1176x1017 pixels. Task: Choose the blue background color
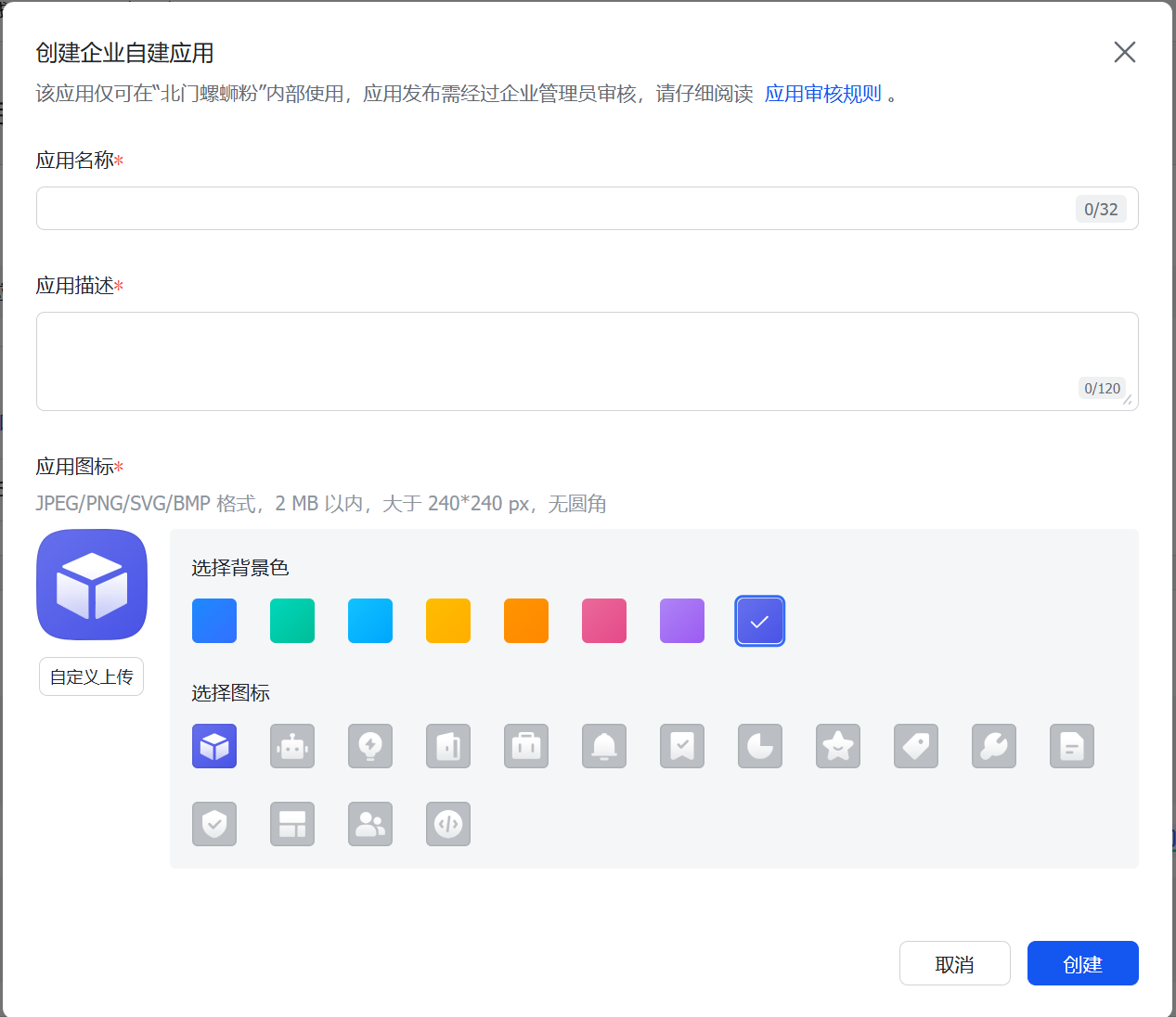[214, 621]
